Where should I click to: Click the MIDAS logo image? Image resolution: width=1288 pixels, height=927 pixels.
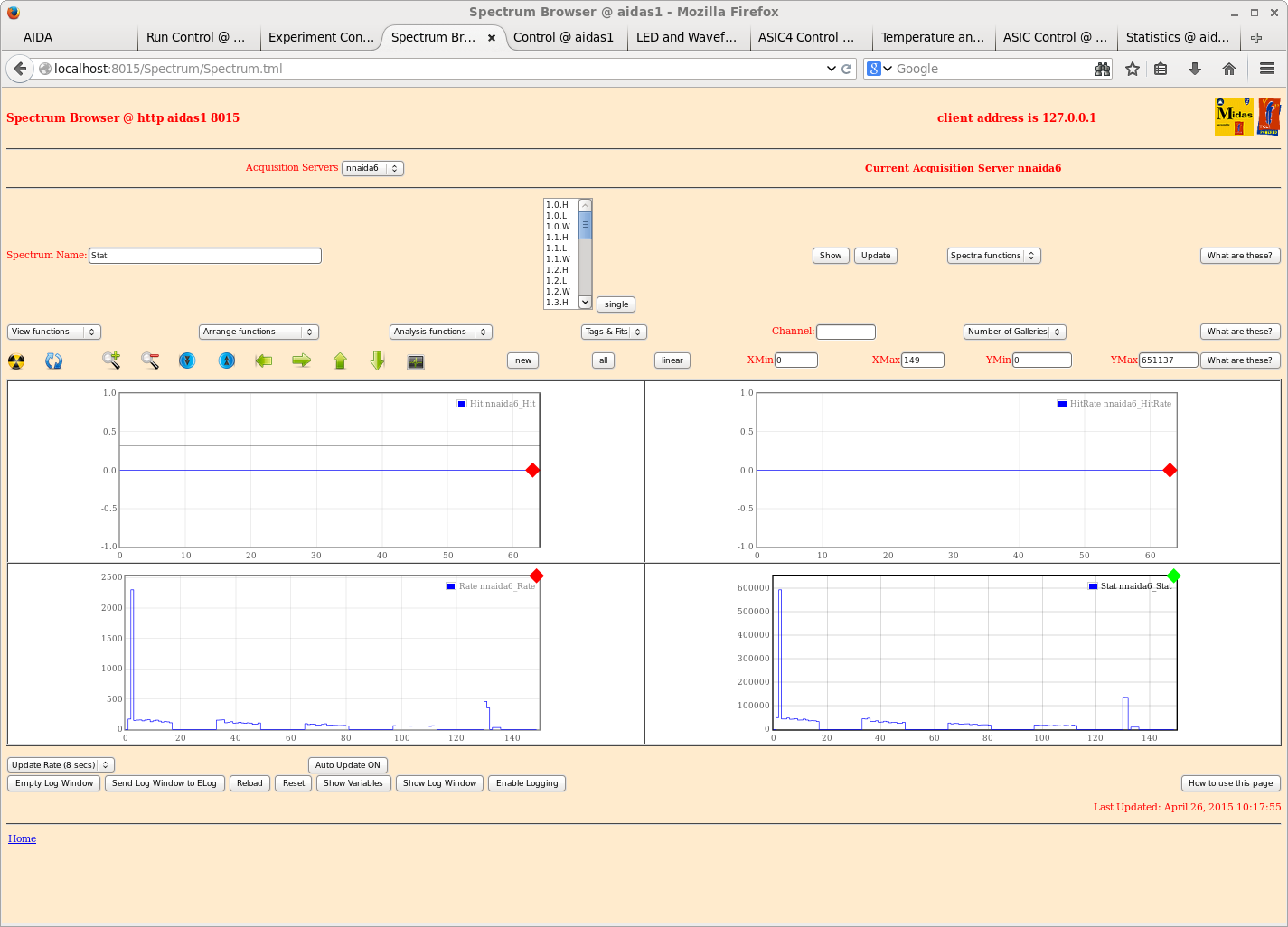coord(1234,117)
